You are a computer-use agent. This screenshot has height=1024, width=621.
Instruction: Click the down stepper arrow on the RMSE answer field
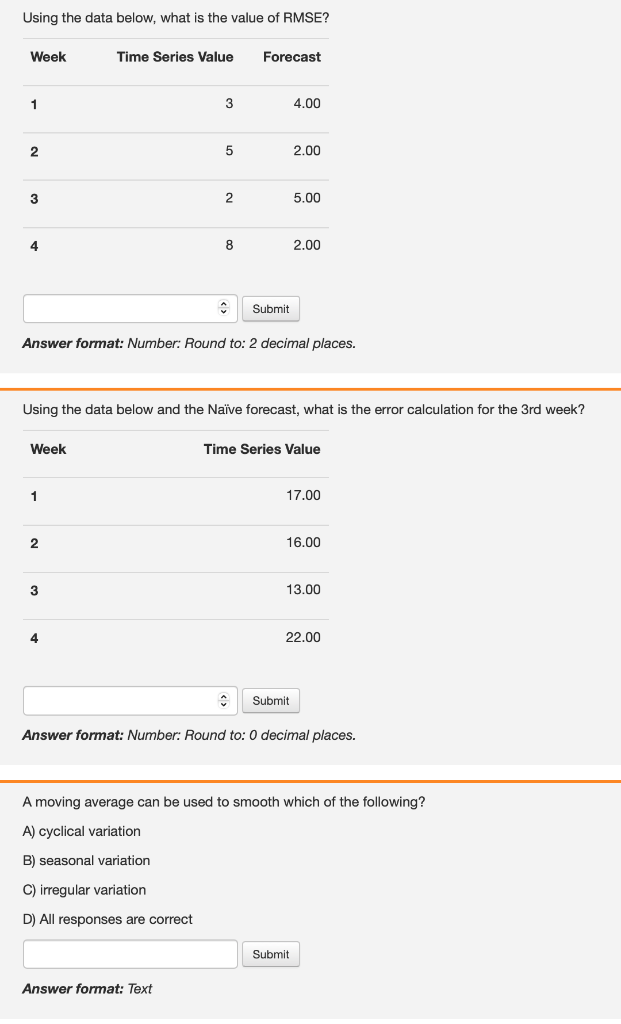coord(224,312)
